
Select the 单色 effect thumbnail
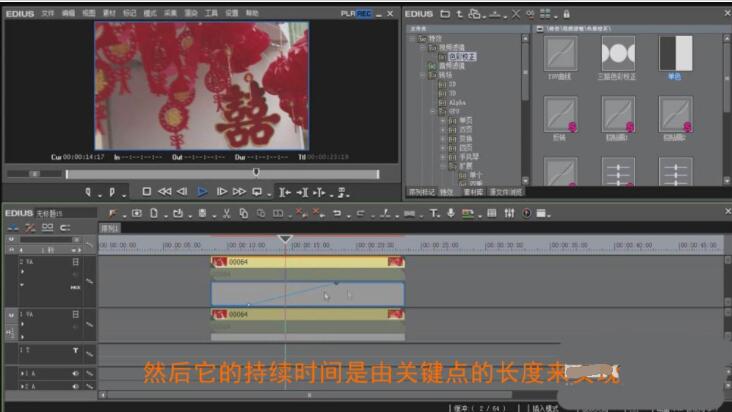[x=675, y=53]
